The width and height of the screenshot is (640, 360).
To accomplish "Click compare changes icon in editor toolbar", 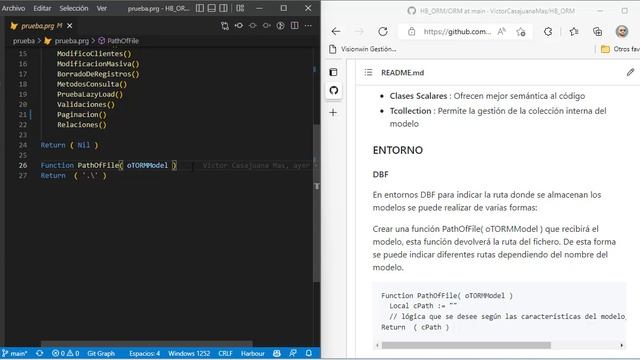I will [225, 26].
